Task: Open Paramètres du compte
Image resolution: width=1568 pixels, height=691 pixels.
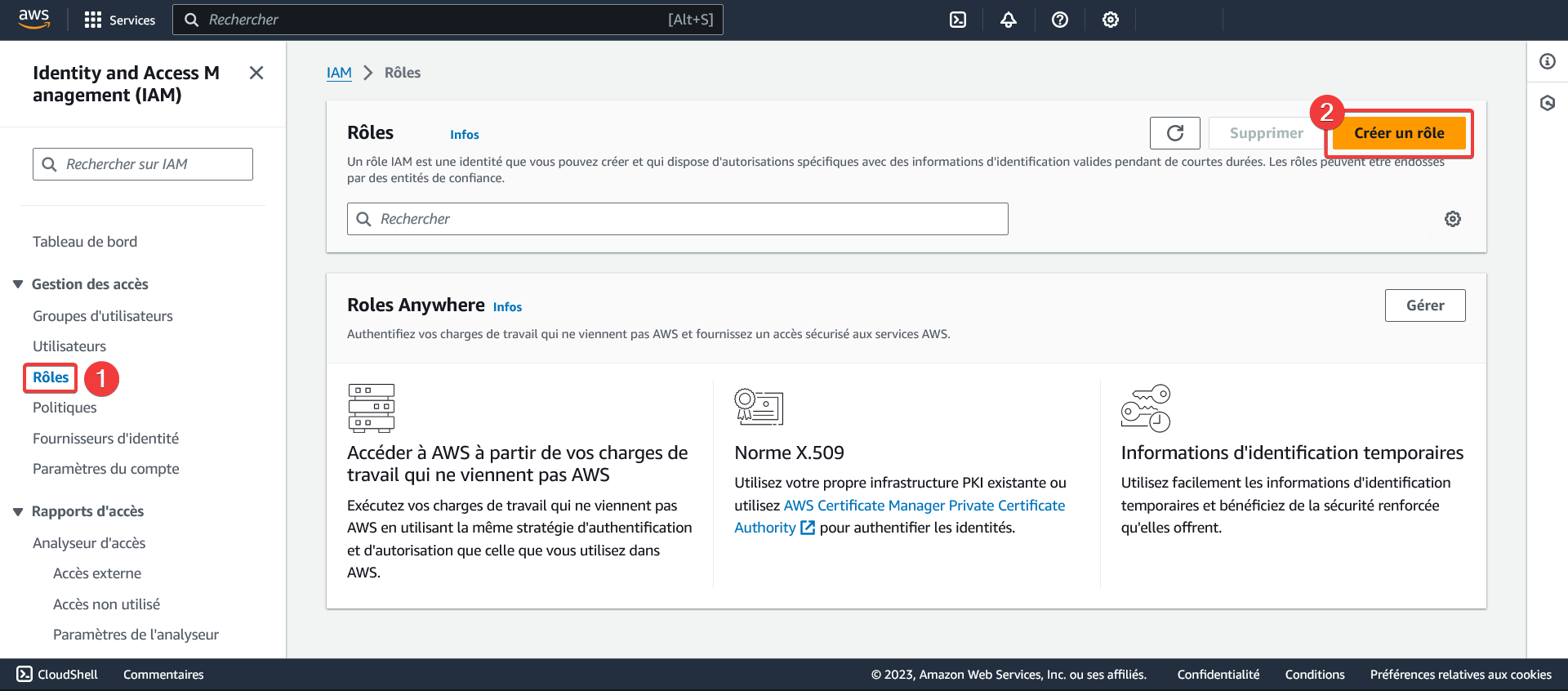Action: [x=106, y=469]
